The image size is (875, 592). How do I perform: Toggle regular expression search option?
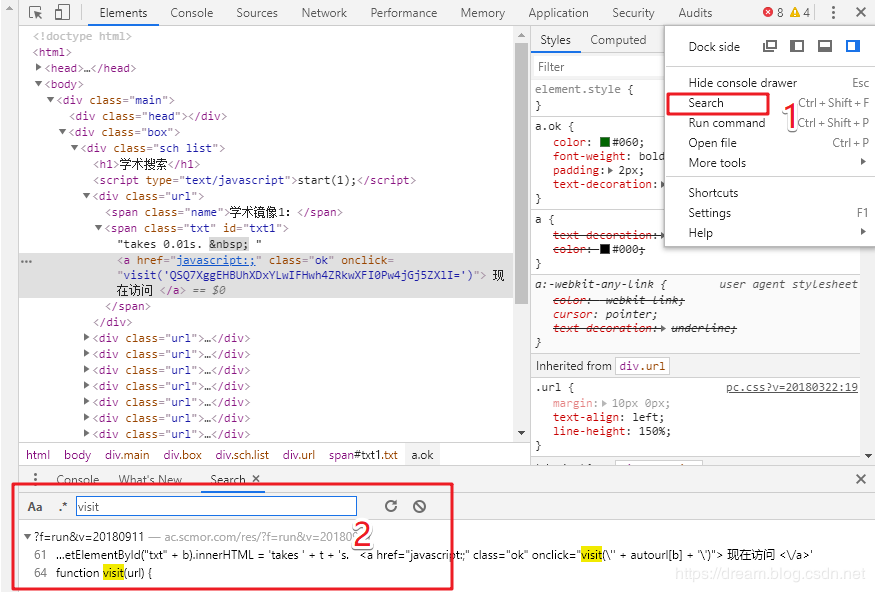pos(62,507)
